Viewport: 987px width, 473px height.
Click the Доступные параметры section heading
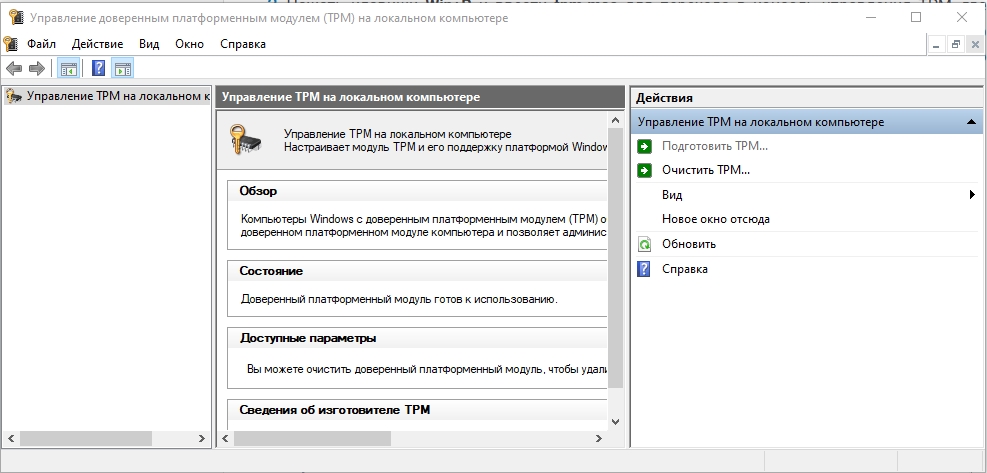308,338
